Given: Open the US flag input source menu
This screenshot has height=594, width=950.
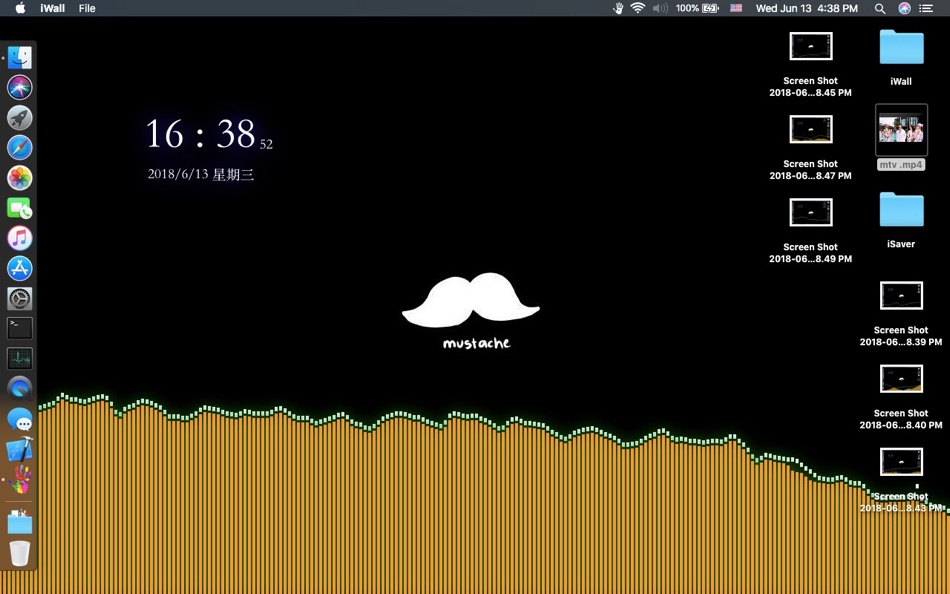Looking at the screenshot, I should coord(736,8).
